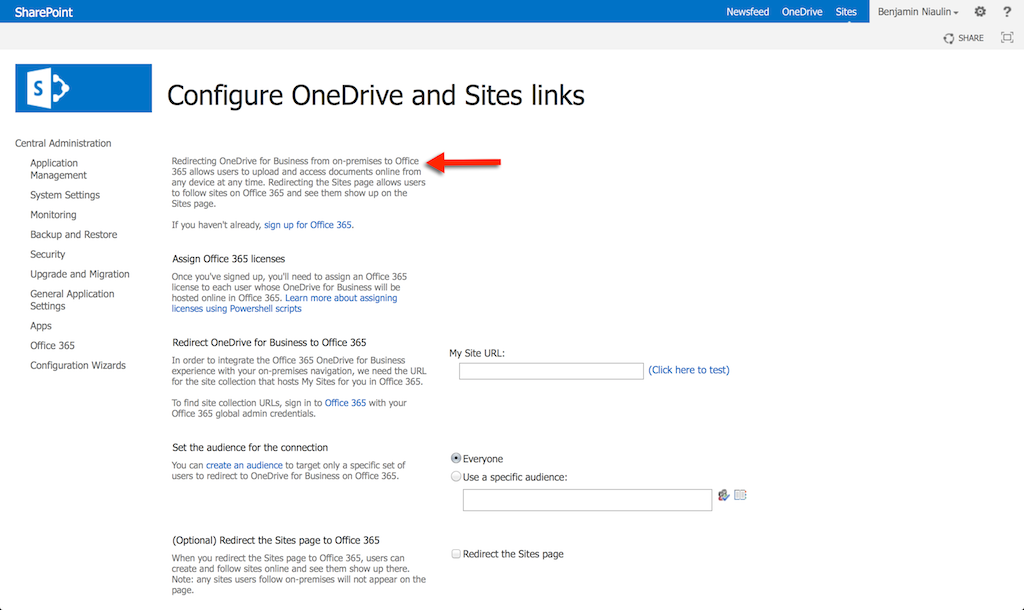The image size is (1024, 610).
Task: Click the Configure OneDrive and Sites links title
Action: coord(376,95)
